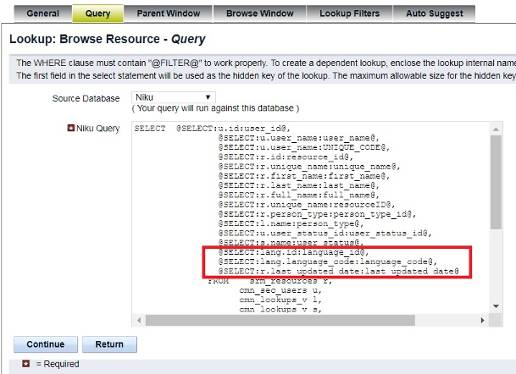The height and width of the screenshot is (374, 516).
Task: Click the horizontal scrollbar thumb of query box
Action: [280, 321]
